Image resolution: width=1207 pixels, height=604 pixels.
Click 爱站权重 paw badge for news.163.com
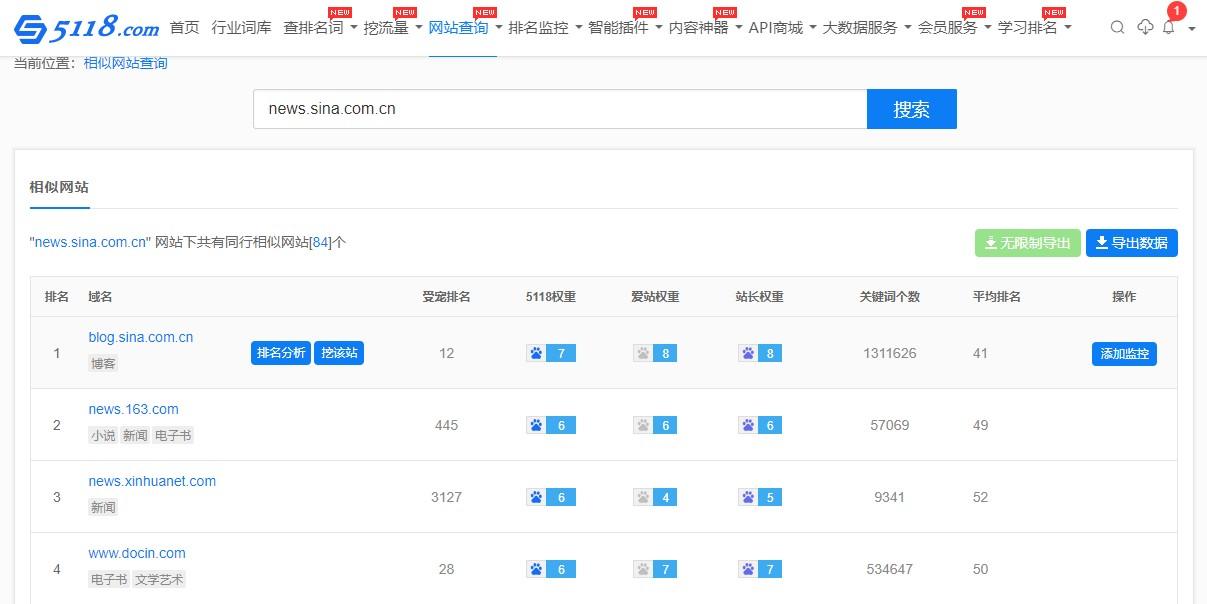[655, 425]
